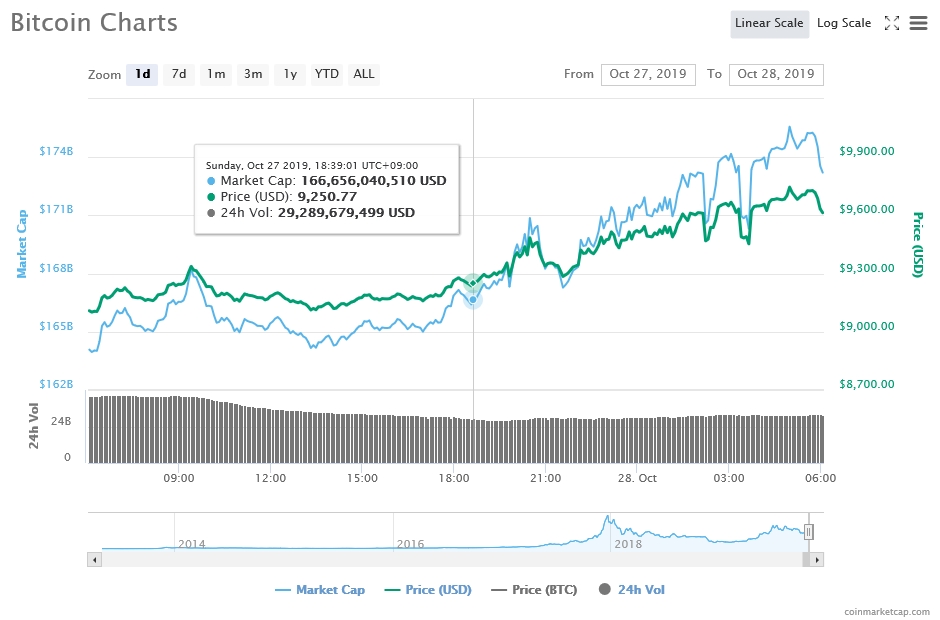Choose the 1y zoom option
Viewport: 940px width, 620px height.
pos(290,74)
